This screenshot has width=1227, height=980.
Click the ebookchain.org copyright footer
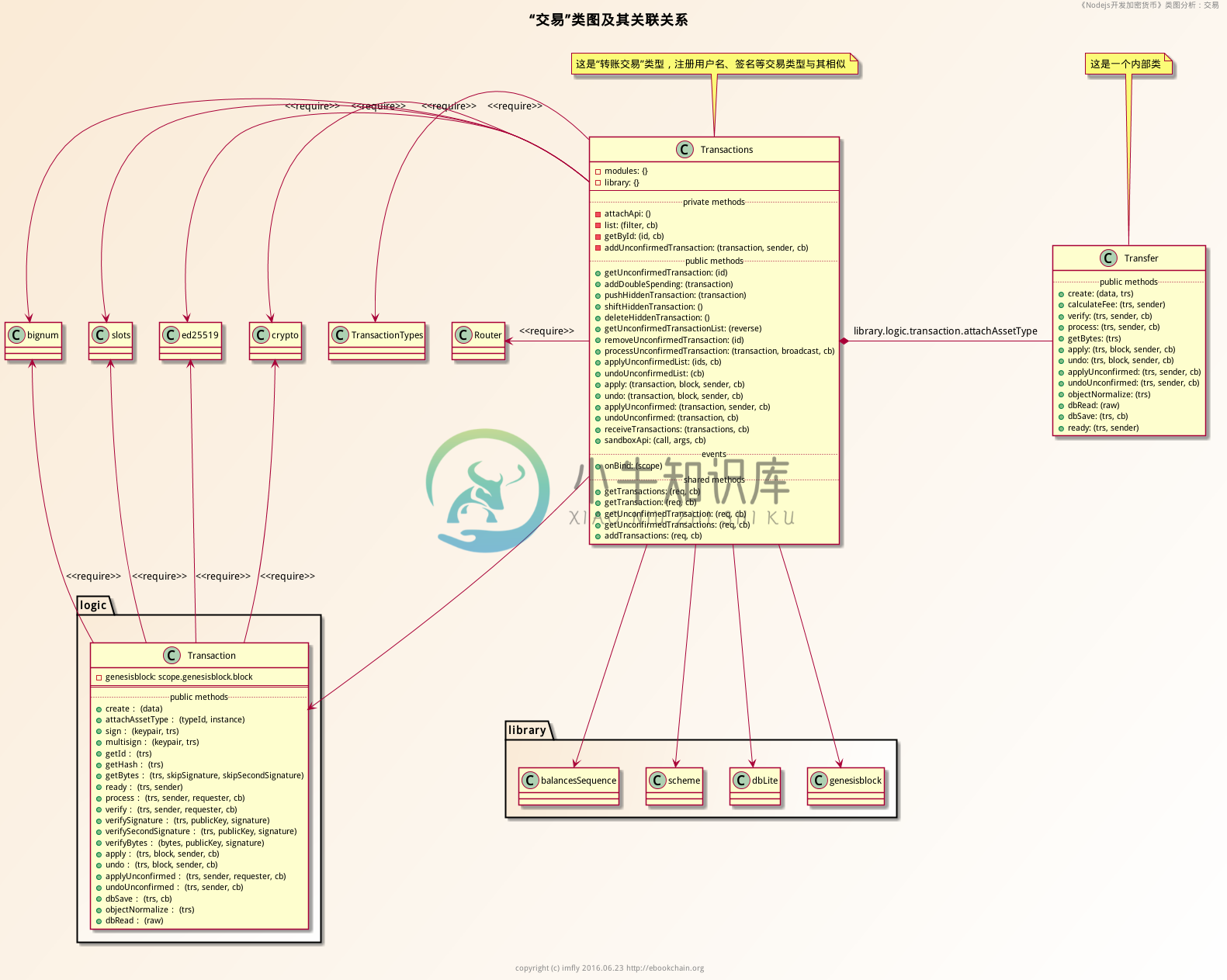pos(609,968)
